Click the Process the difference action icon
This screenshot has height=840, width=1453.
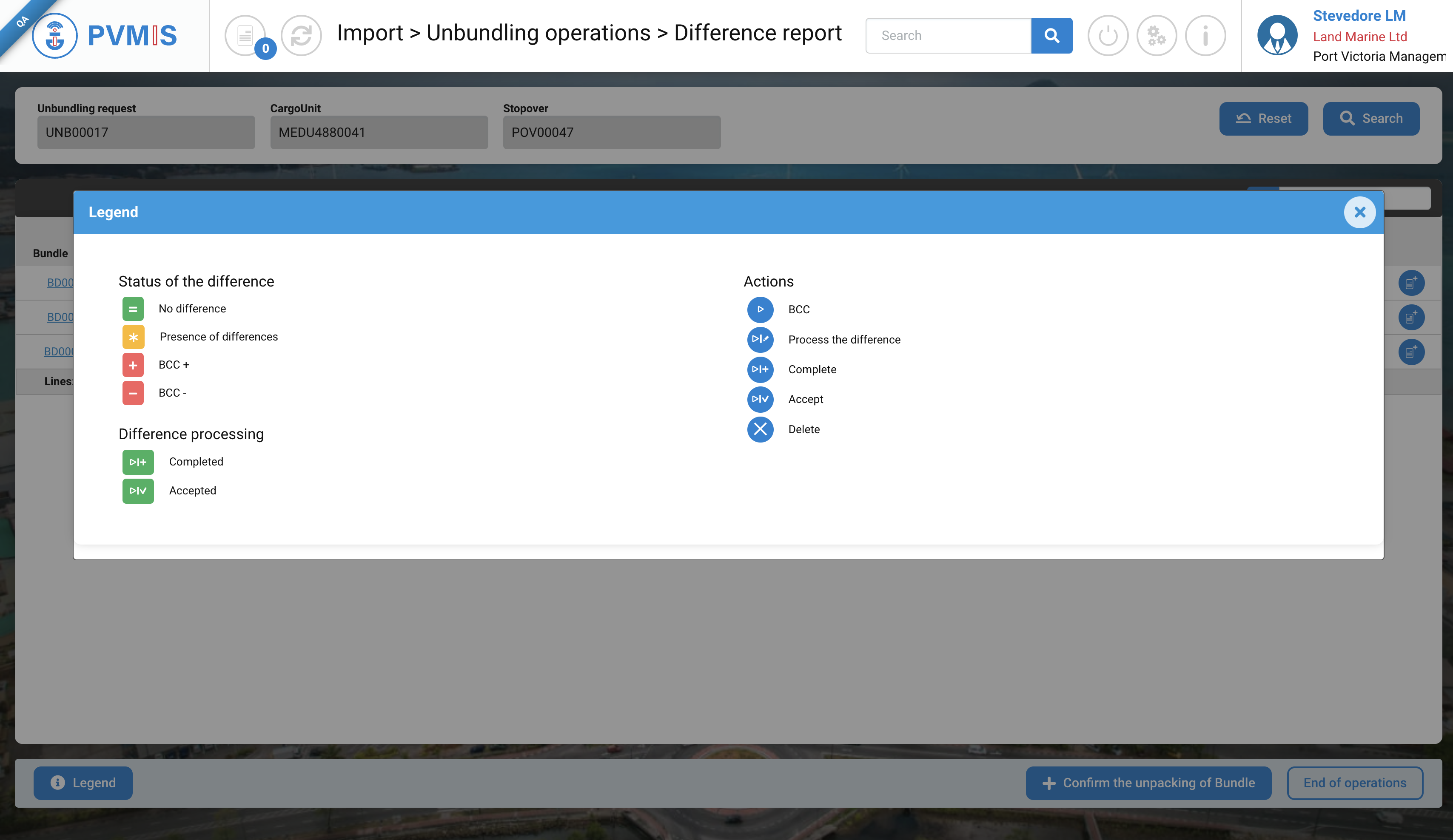[x=760, y=339]
